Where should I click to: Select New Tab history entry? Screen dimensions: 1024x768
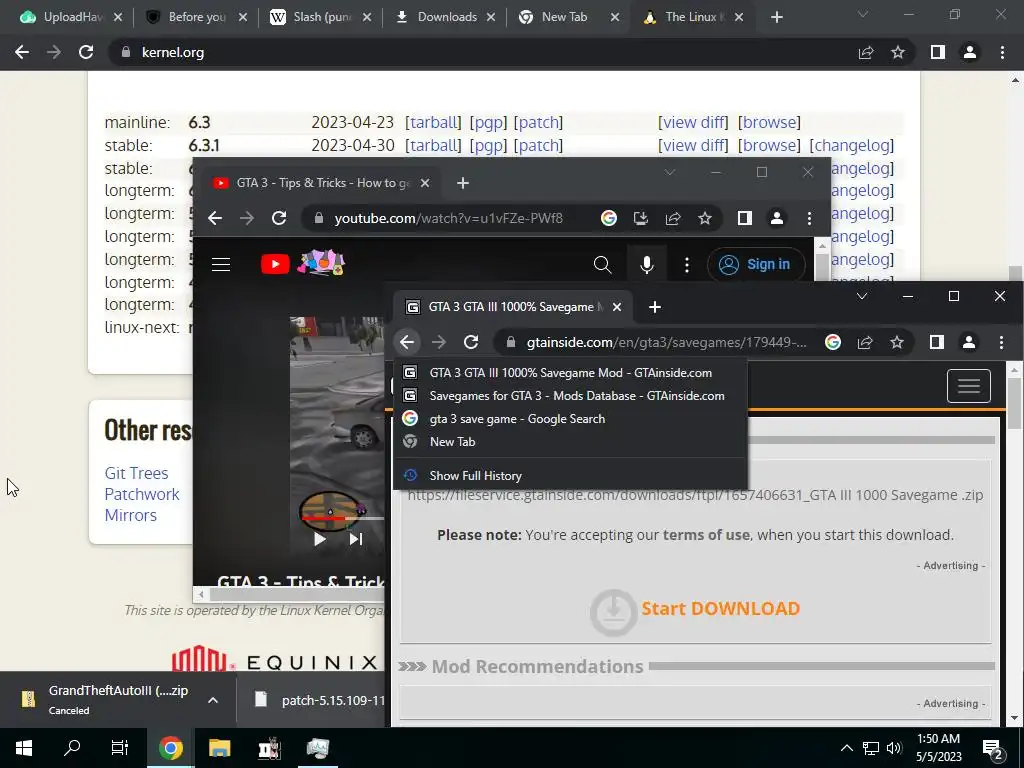pyautogui.click(x=570, y=441)
